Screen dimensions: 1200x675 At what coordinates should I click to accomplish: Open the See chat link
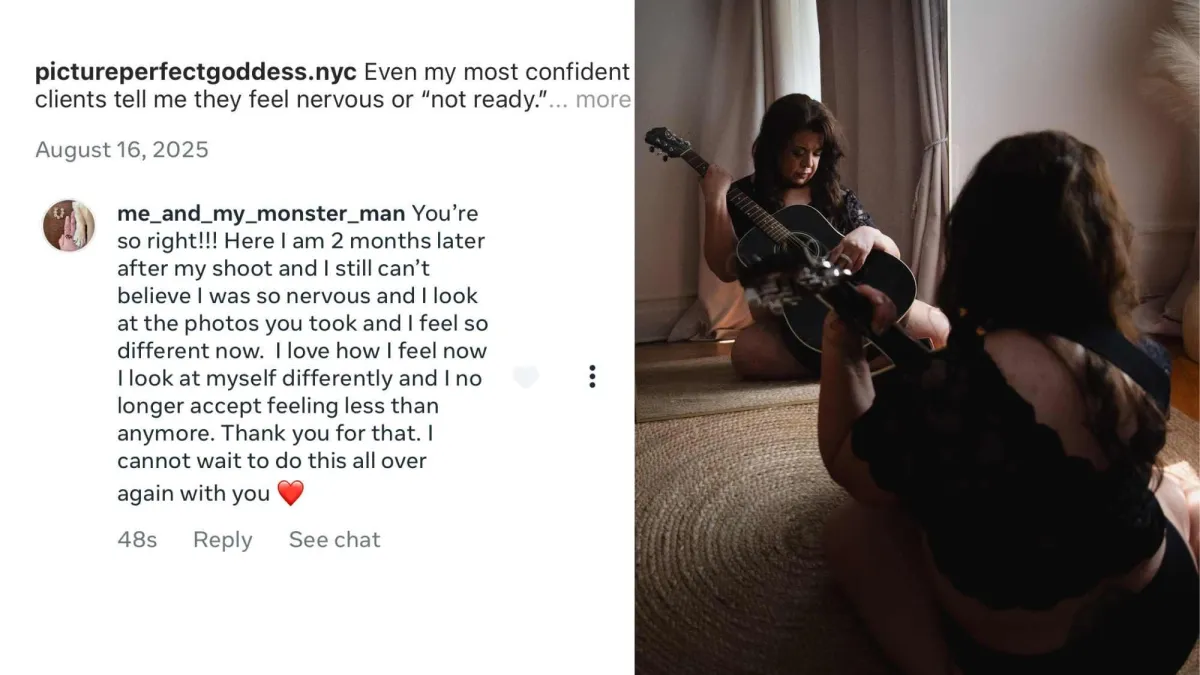[x=334, y=540]
